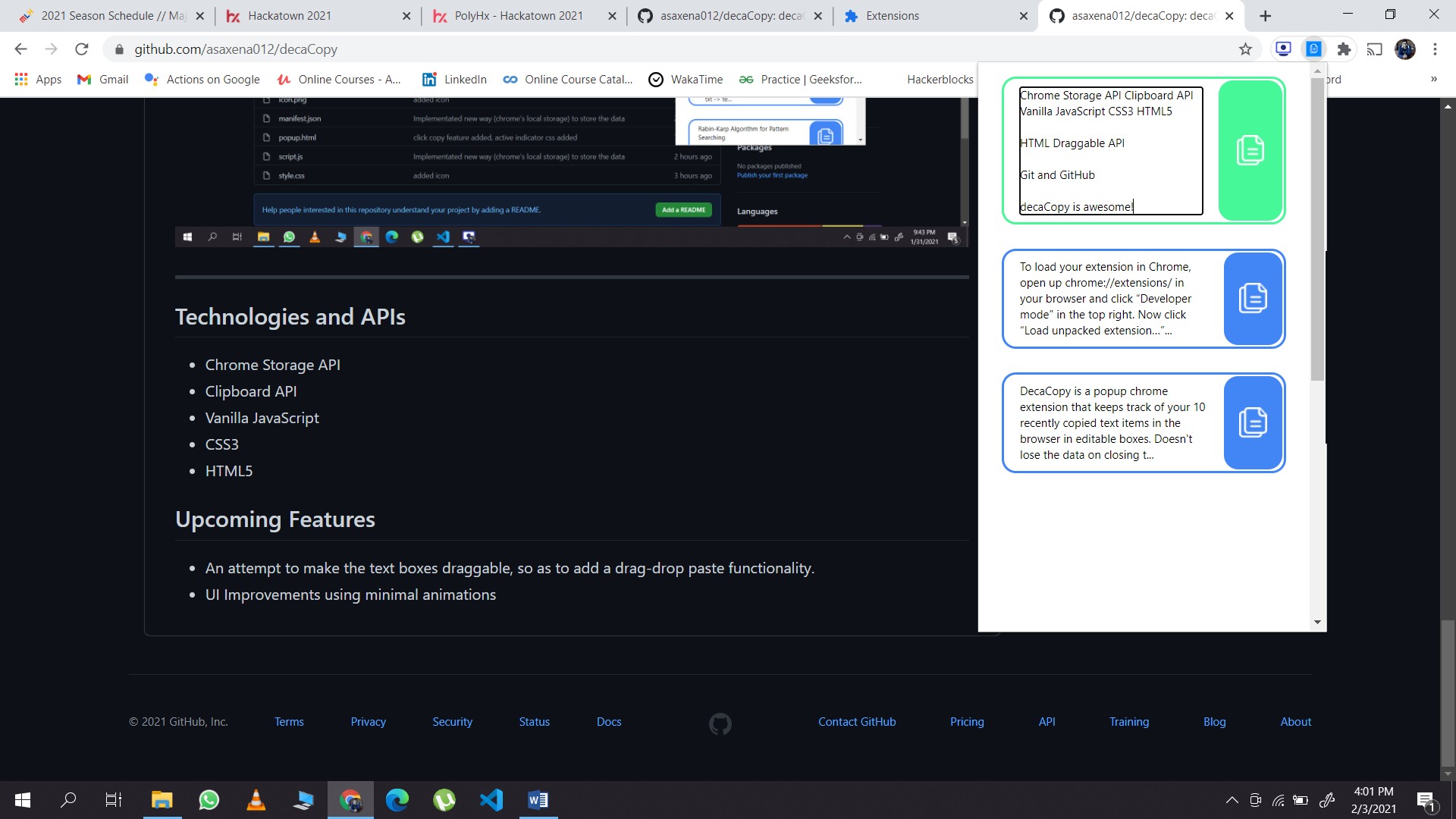This screenshot has height=819, width=1456.
Task: Click the decaCopy extension icon in toolbar
Action: [1313, 49]
